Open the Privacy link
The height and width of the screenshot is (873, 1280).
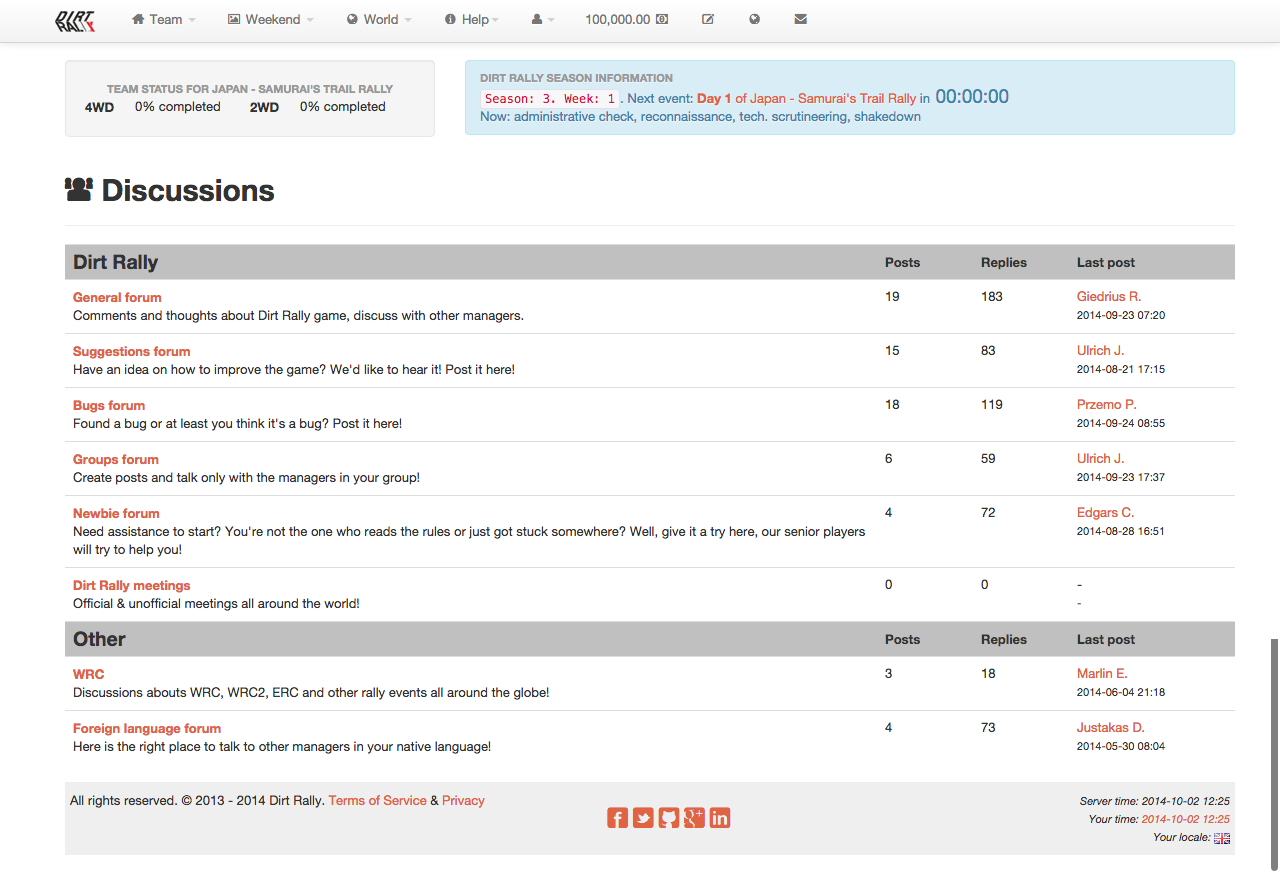[x=463, y=800]
